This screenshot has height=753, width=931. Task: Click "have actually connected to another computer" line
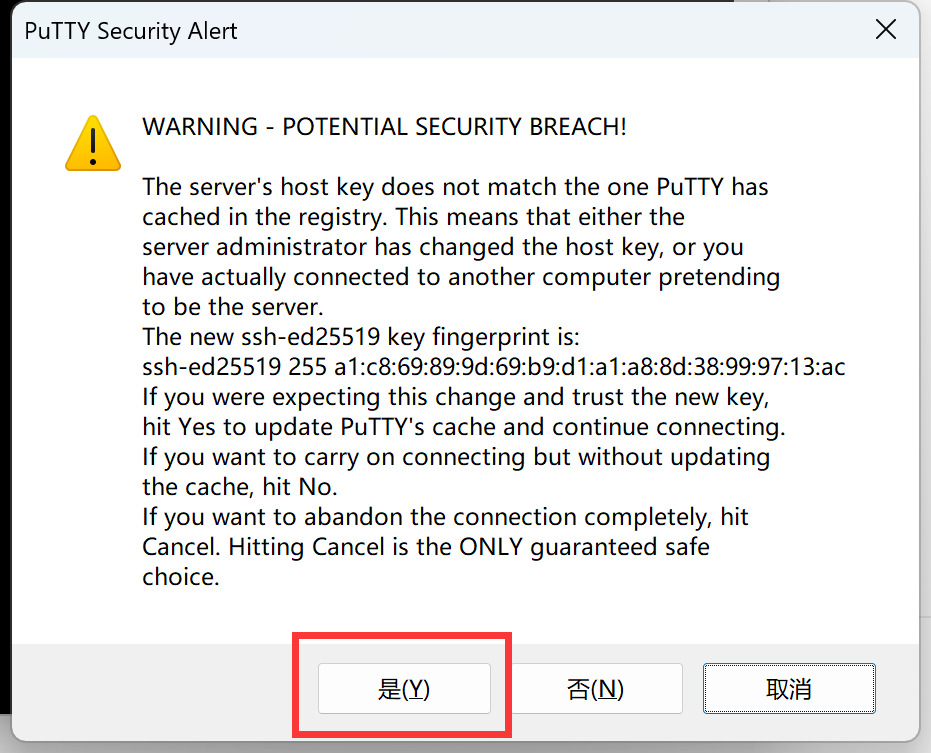[x=461, y=277]
